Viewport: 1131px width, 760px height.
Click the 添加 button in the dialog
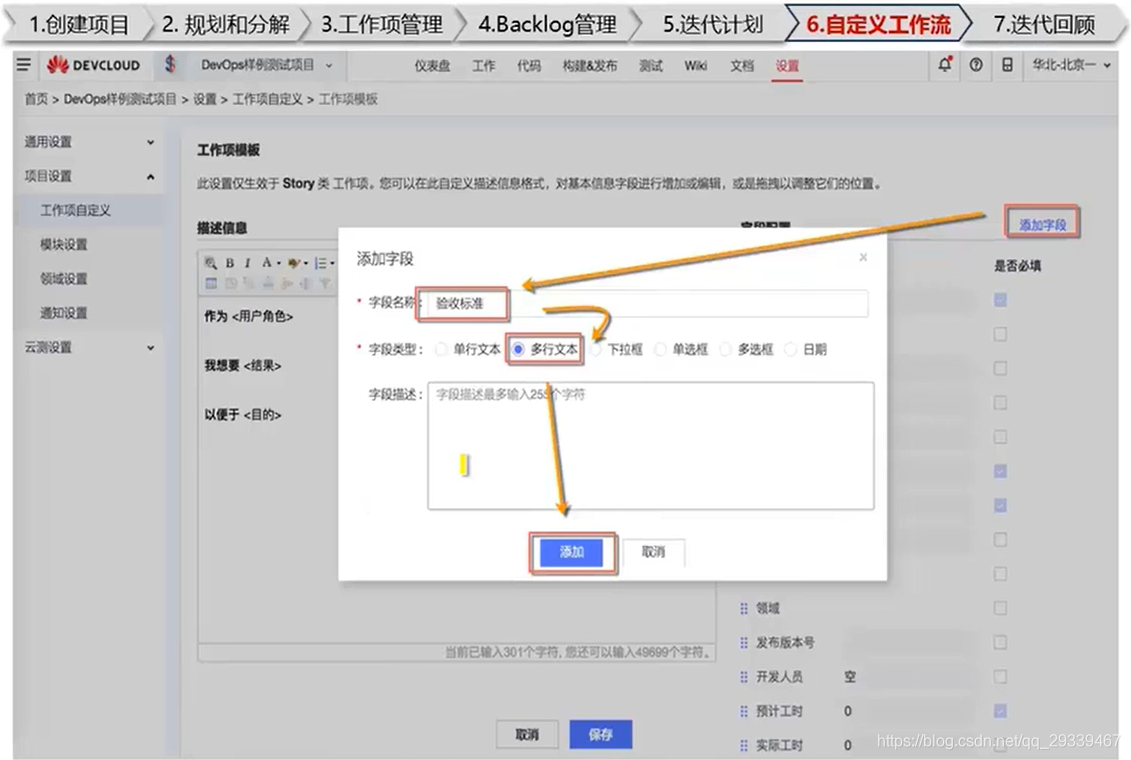point(571,553)
